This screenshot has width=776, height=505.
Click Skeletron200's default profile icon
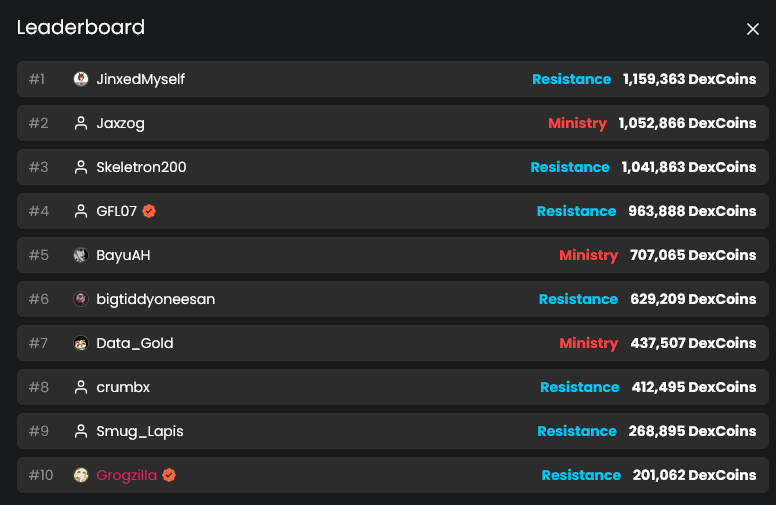pos(81,167)
